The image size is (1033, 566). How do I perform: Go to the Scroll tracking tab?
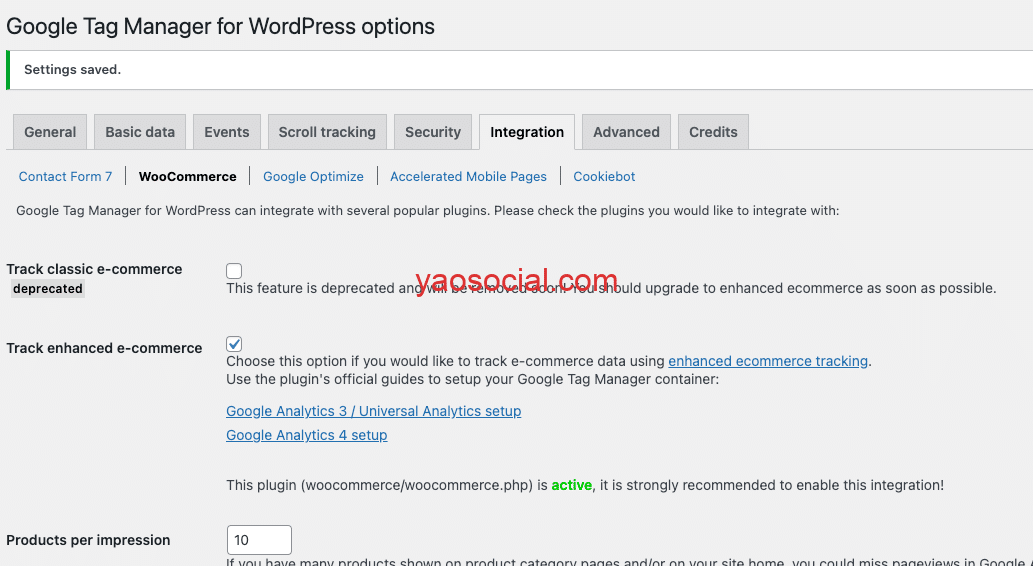pos(327,132)
